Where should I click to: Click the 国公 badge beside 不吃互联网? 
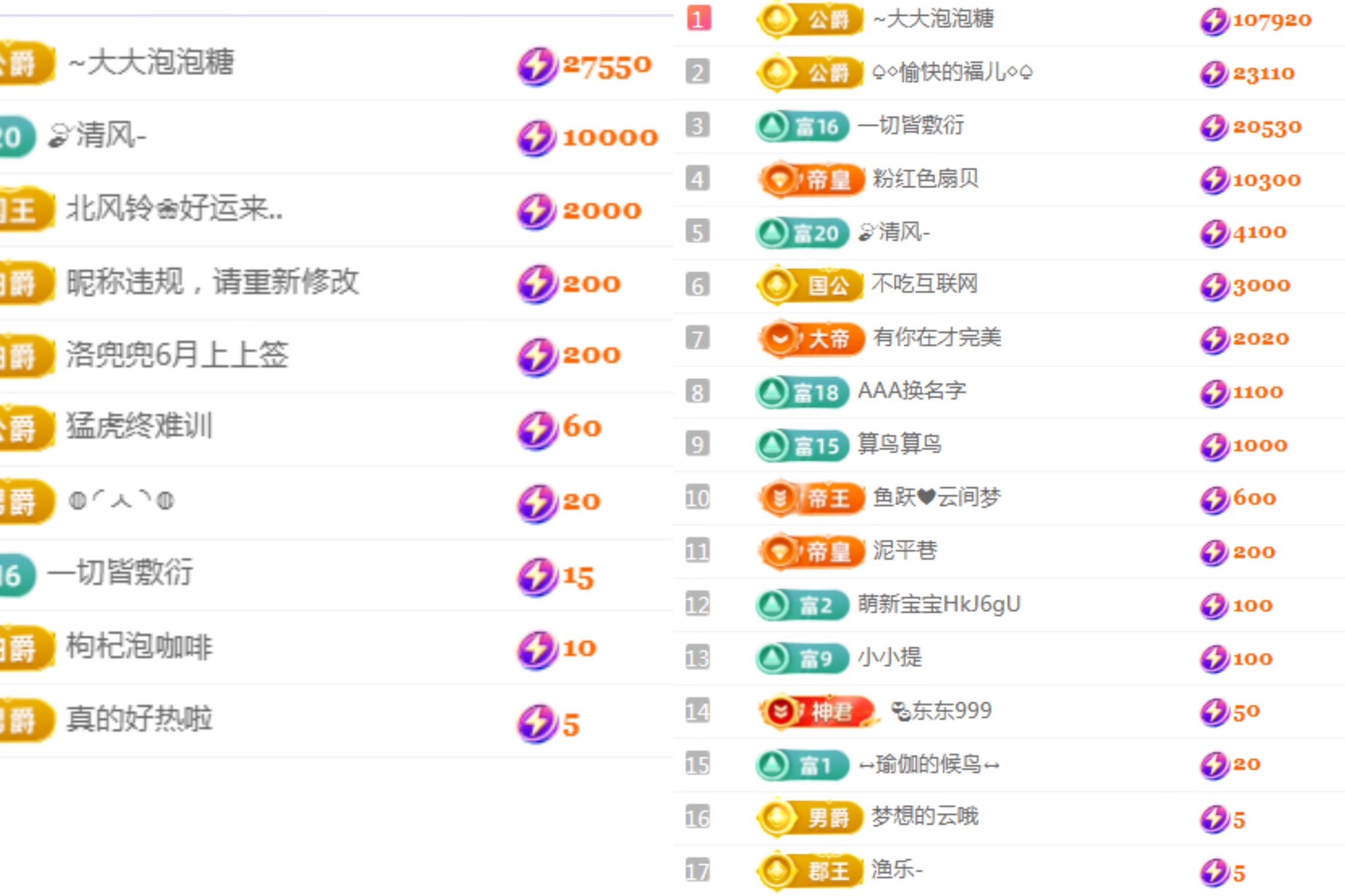pos(810,285)
